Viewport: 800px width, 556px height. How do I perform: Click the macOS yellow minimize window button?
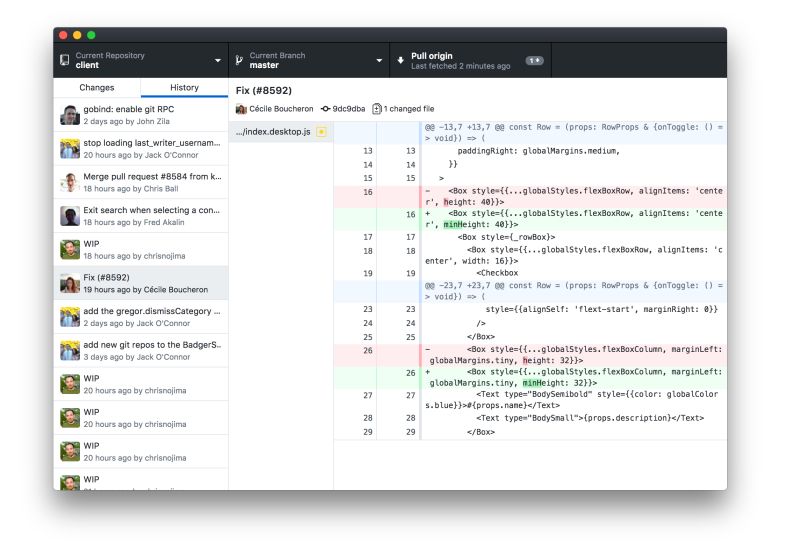click(77, 35)
